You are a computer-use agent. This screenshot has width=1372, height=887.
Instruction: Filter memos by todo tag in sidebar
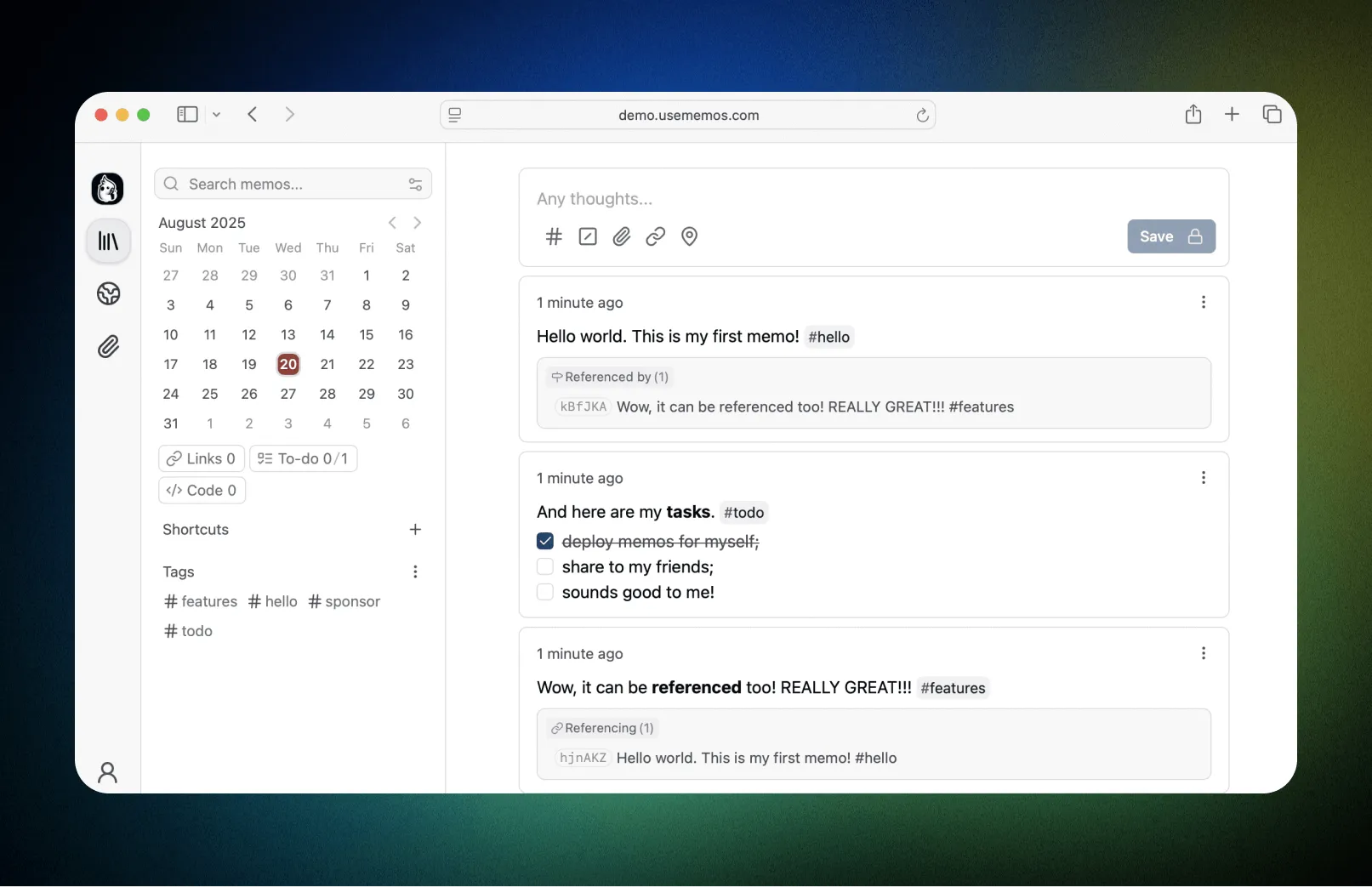point(189,631)
